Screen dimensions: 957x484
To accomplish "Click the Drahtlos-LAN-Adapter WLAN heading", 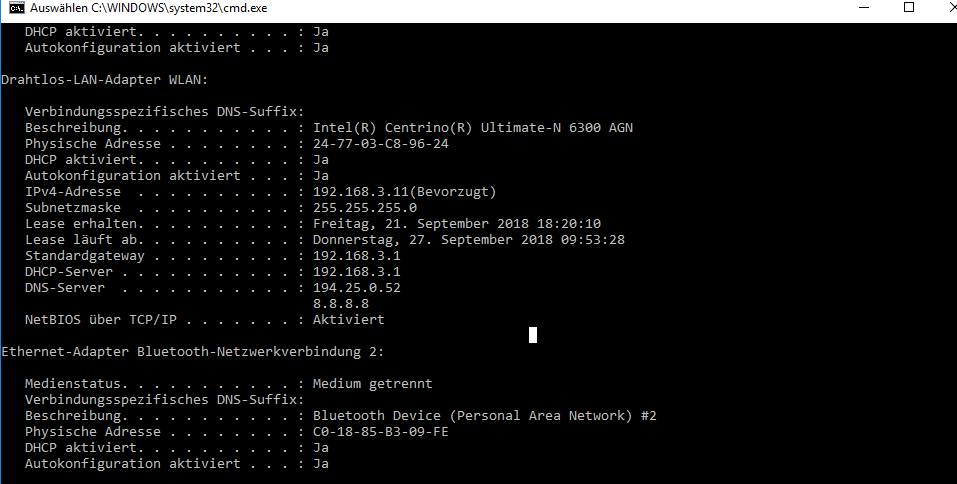I will coord(105,80).
